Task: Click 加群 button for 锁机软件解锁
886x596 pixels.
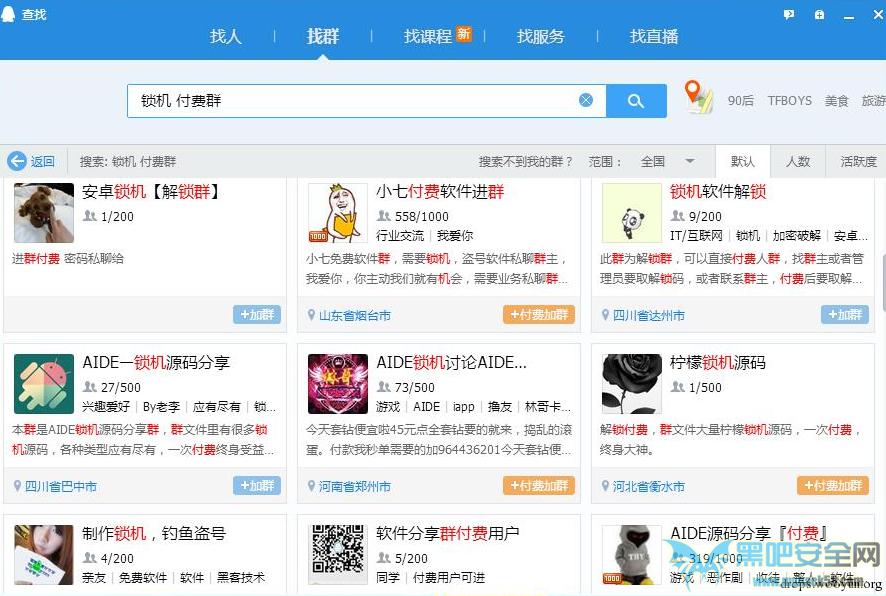Action: tap(845, 315)
